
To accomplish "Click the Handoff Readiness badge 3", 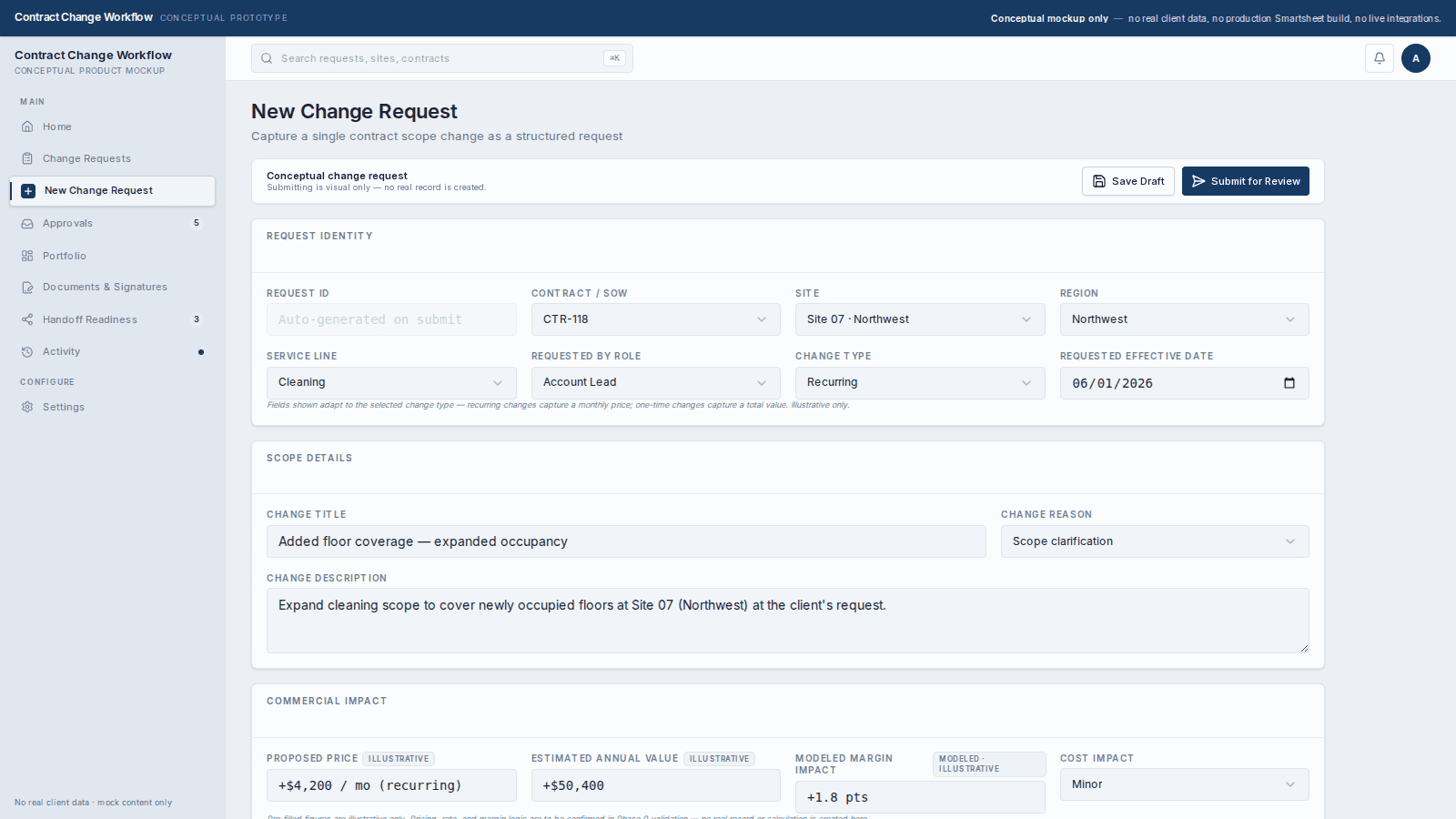I will 197,319.
